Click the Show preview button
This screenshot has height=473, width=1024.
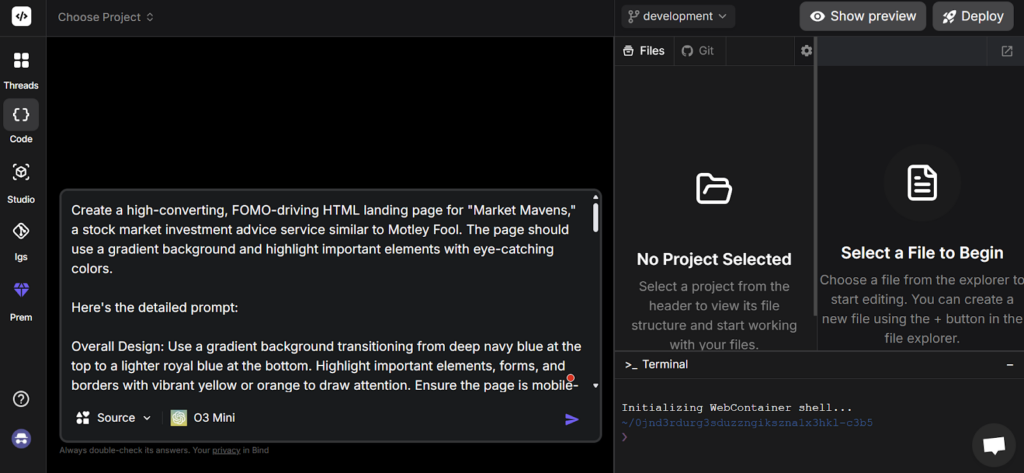(863, 16)
